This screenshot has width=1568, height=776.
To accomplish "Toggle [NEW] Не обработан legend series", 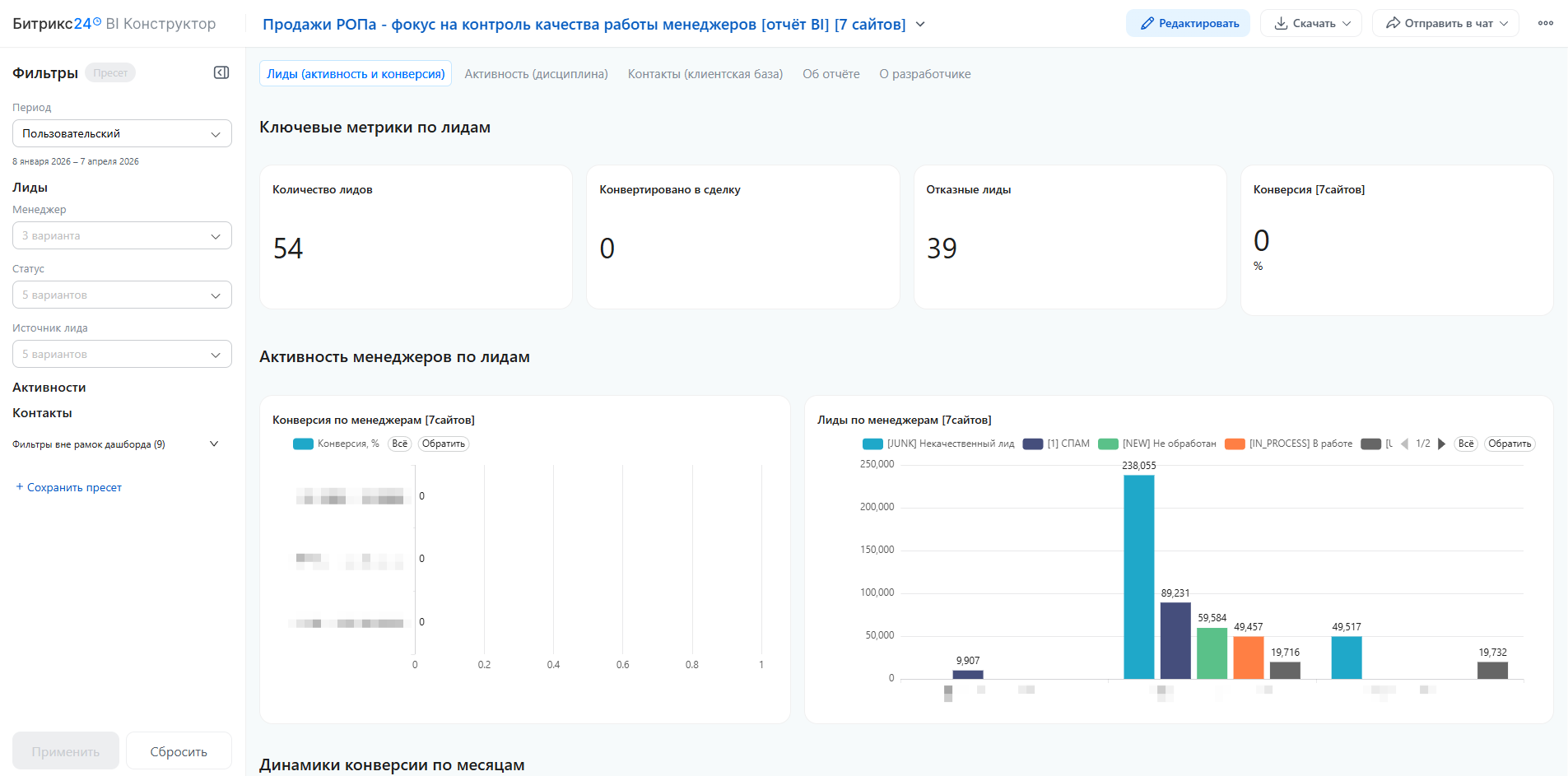I will (1158, 444).
